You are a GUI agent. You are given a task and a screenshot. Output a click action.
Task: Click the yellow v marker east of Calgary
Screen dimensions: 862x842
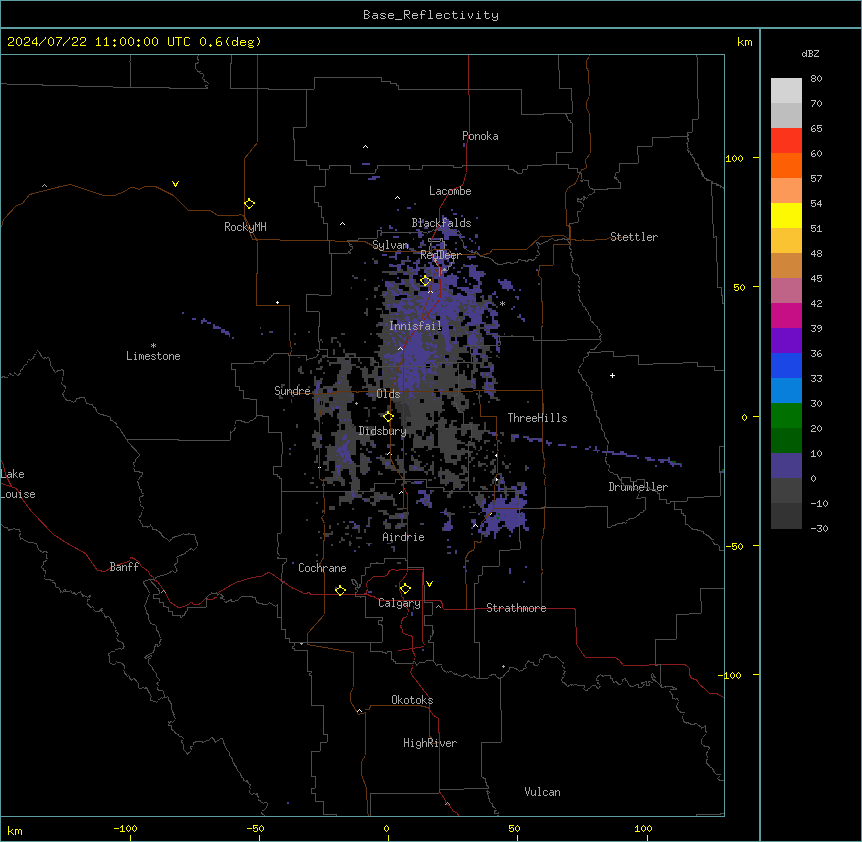[x=429, y=584]
